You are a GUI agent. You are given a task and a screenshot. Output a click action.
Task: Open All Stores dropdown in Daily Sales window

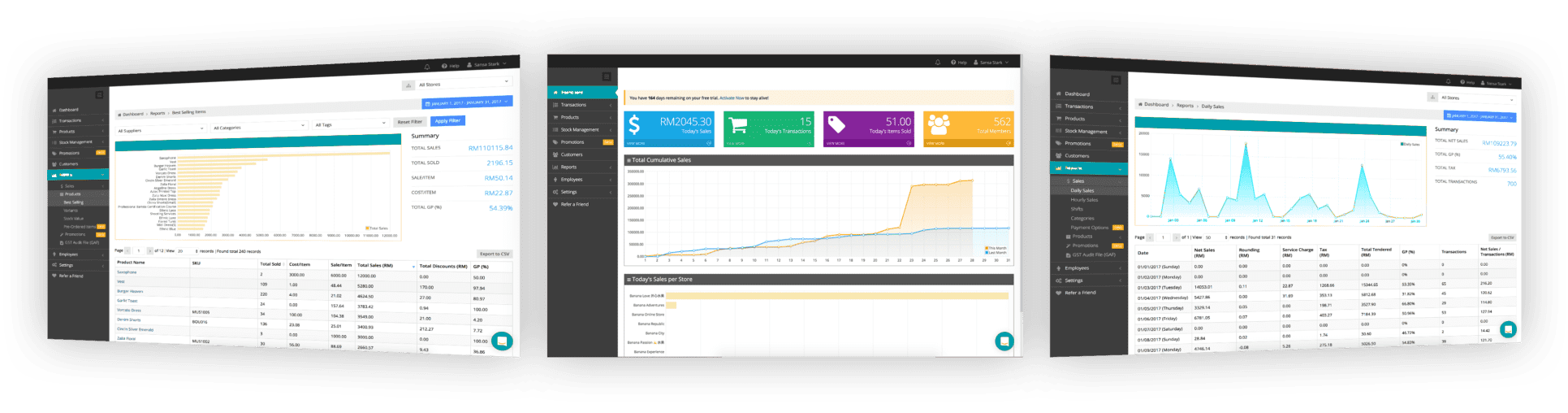1476,98
